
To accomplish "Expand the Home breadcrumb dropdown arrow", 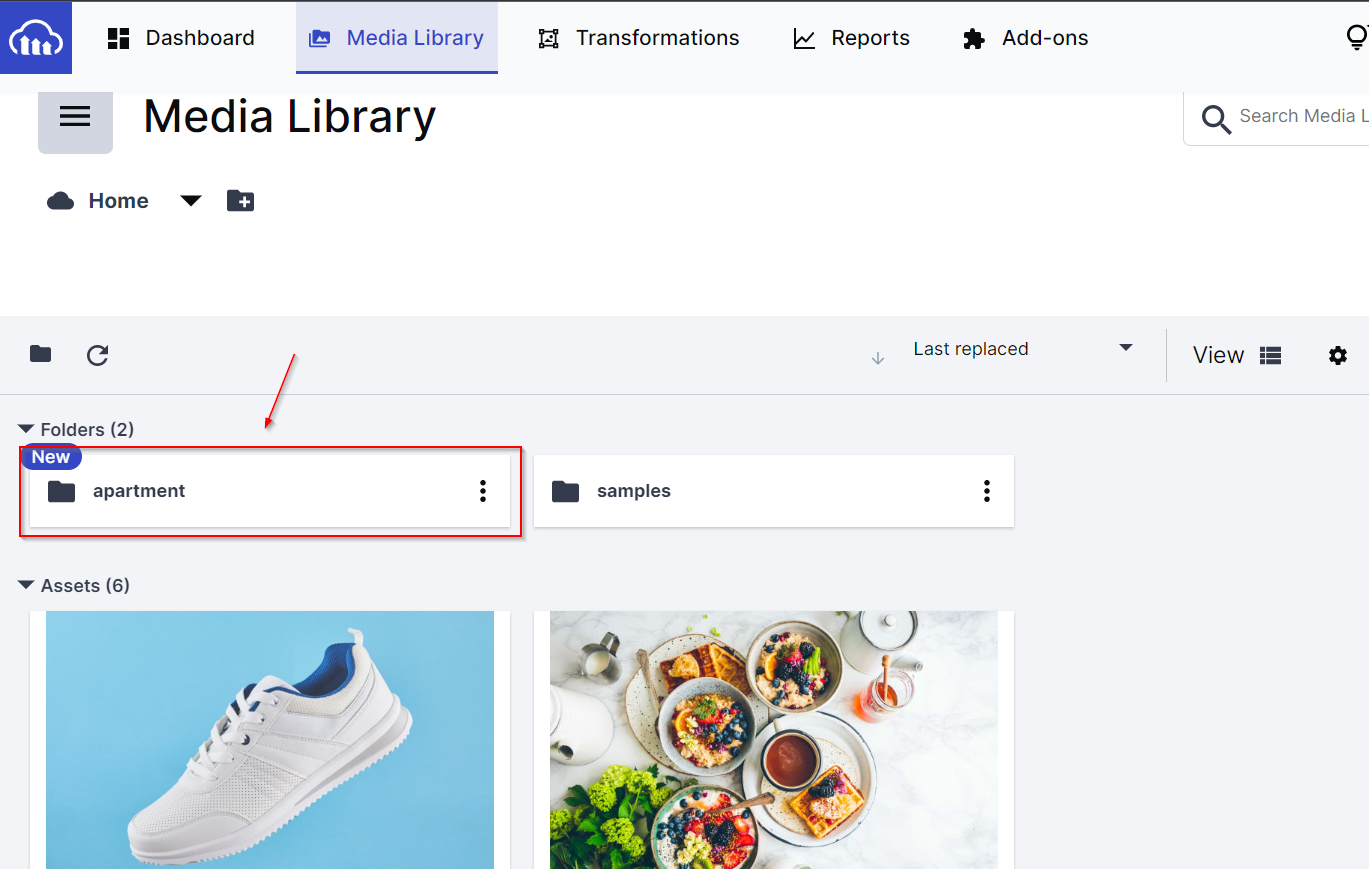I will [191, 201].
